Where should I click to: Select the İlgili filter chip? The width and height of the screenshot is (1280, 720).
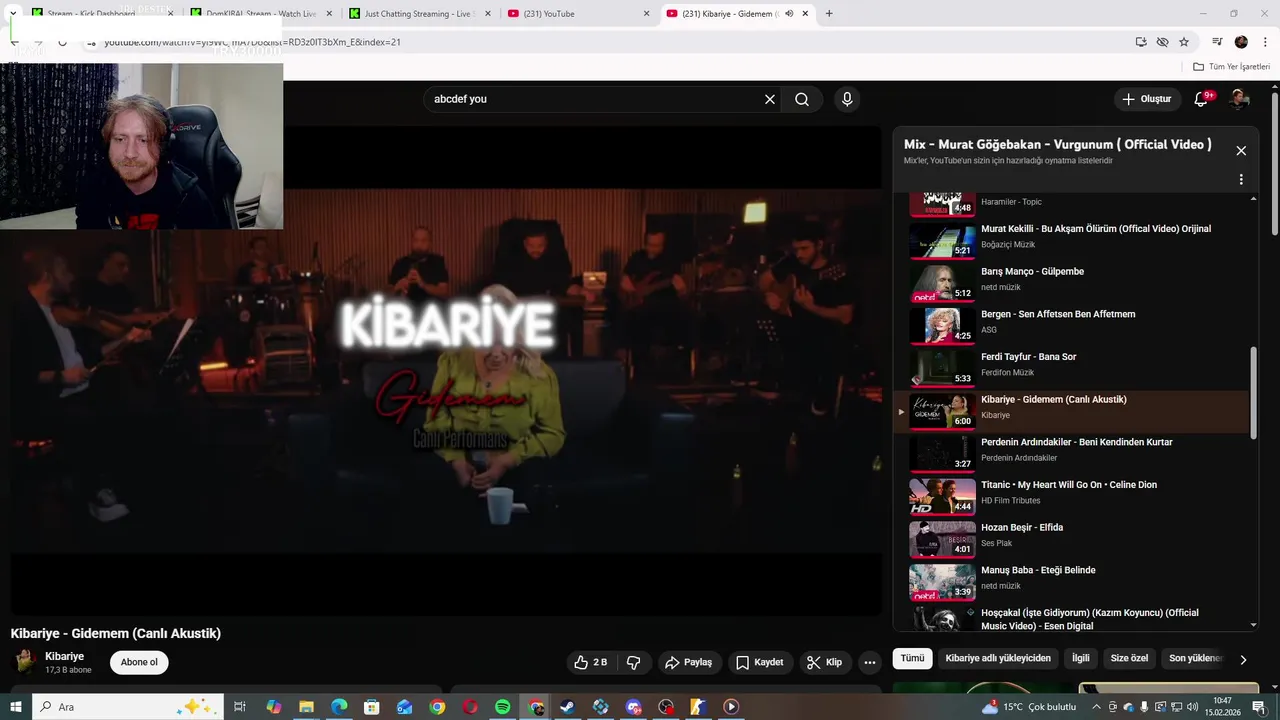point(1081,658)
